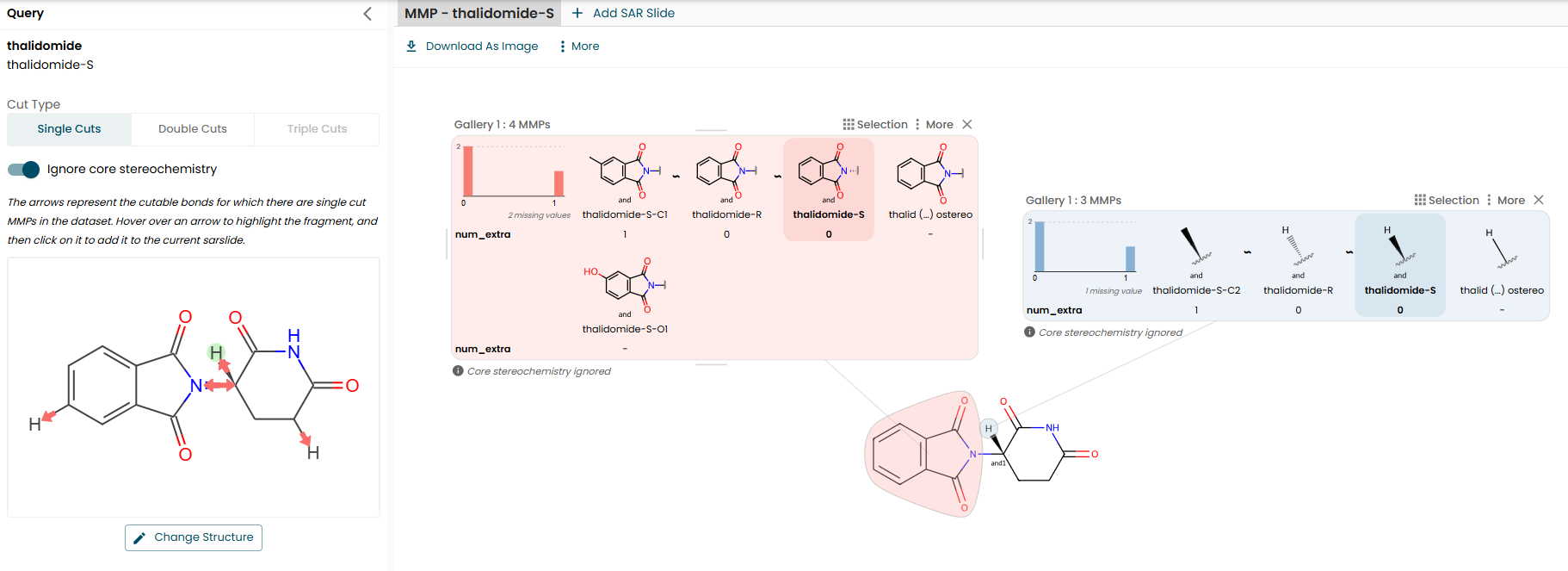Select the MMP - thalidomide-S slide tab
The width and height of the screenshot is (1568, 571).
479,13
